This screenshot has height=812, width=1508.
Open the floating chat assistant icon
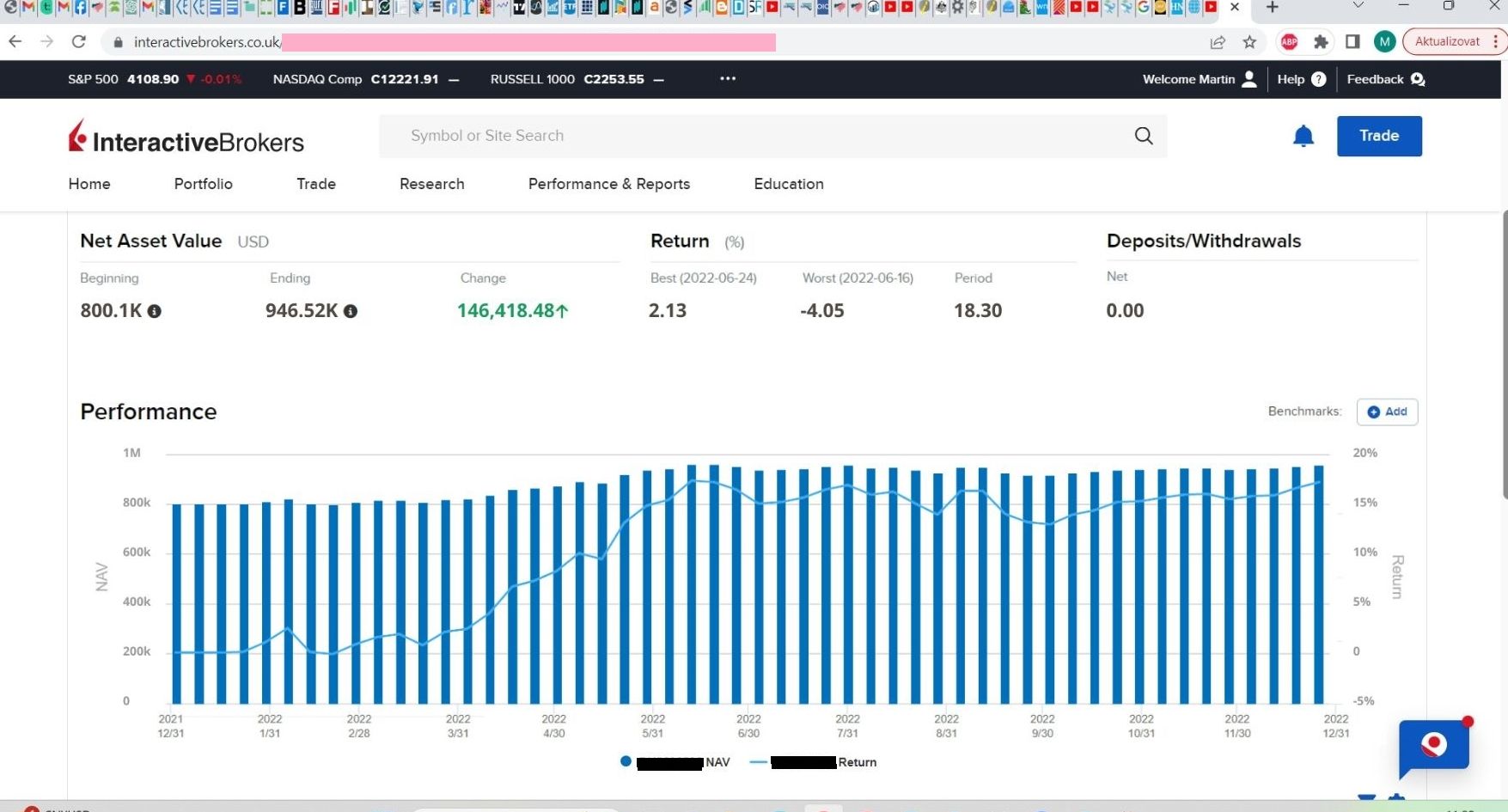[x=1434, y=746]
